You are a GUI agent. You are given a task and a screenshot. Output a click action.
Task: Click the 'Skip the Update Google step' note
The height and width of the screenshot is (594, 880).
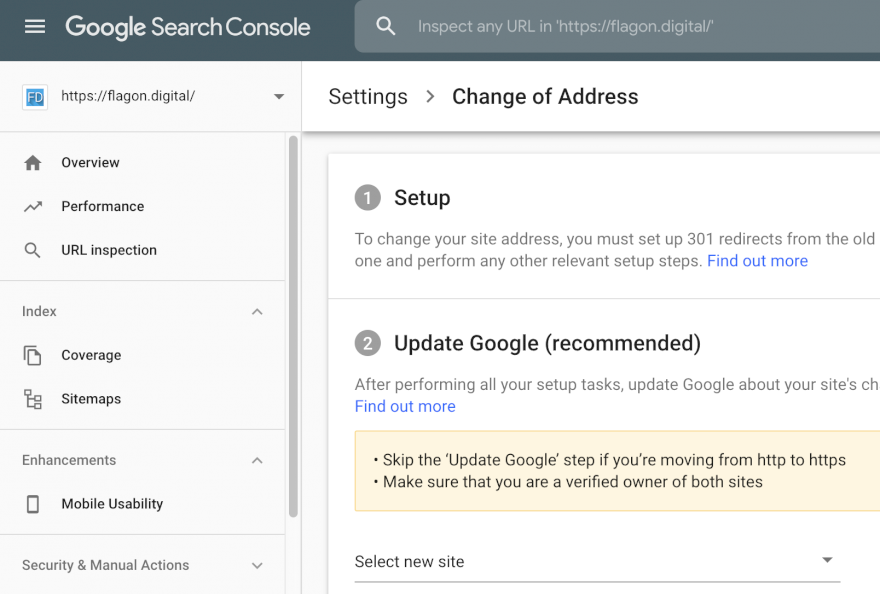[614, 460]
